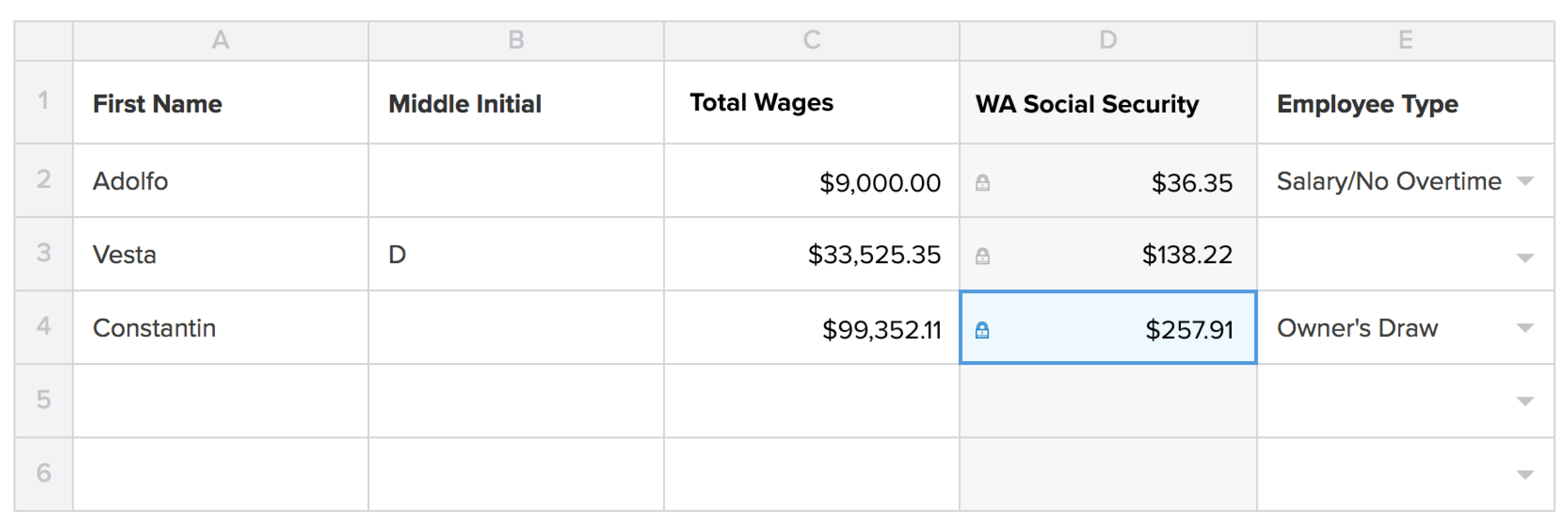Click the lock icon beside $138.22
The width and height of the screenshot is (1568, 531).
(982, 256)
